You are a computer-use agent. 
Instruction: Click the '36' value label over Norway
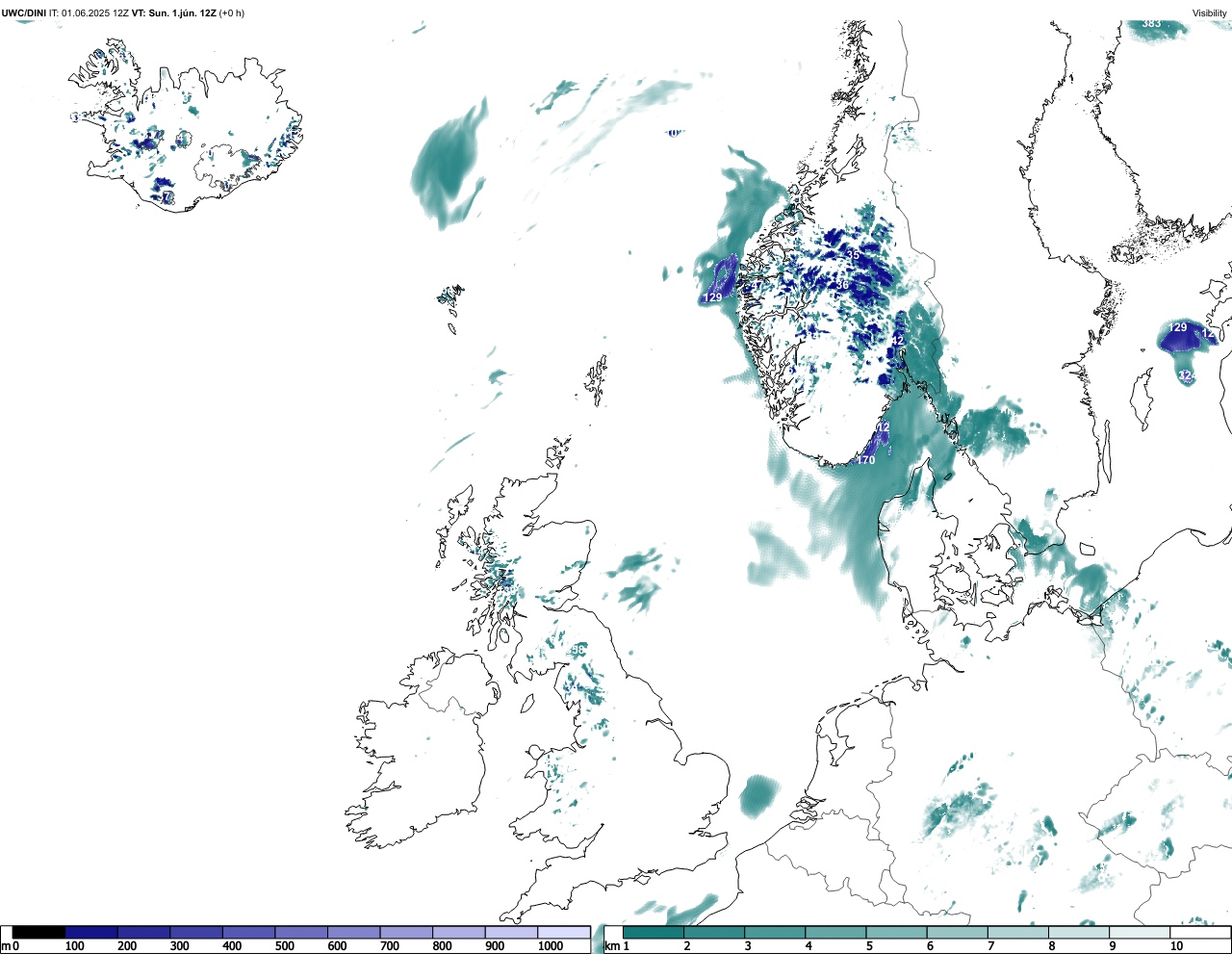pyautogui.click(x=842, y=285)
